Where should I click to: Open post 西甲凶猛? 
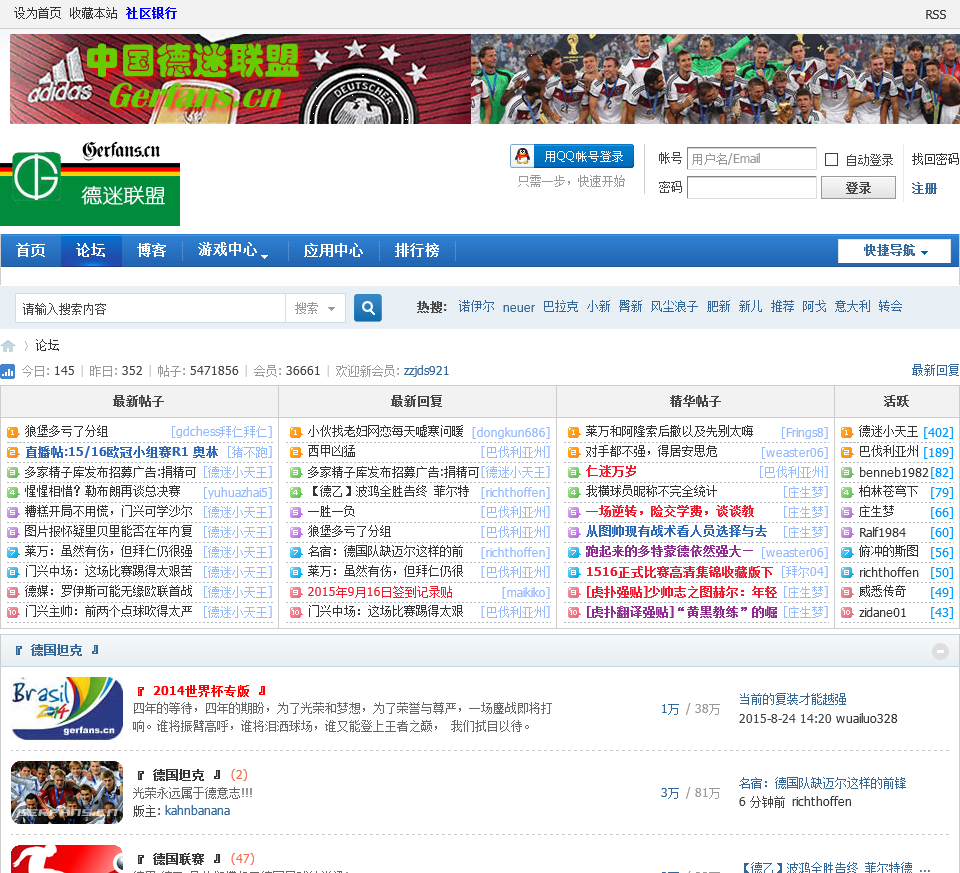click(x=331, y=452)
